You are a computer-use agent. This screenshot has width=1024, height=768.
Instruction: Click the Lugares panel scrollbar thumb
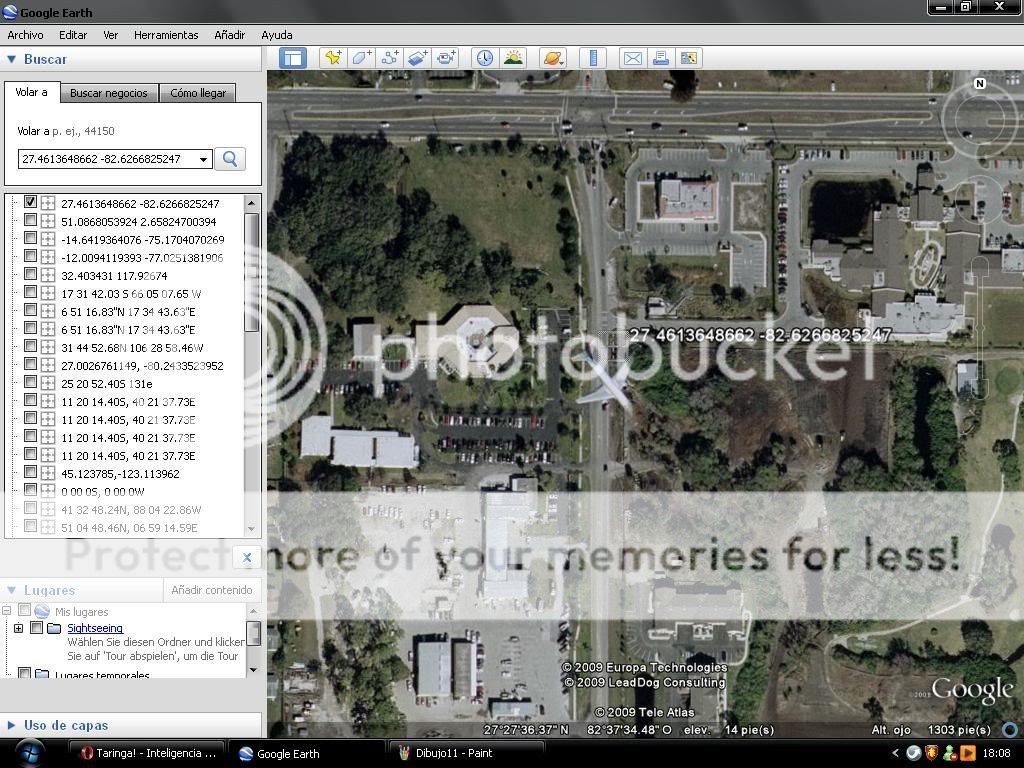click(253, 633)
